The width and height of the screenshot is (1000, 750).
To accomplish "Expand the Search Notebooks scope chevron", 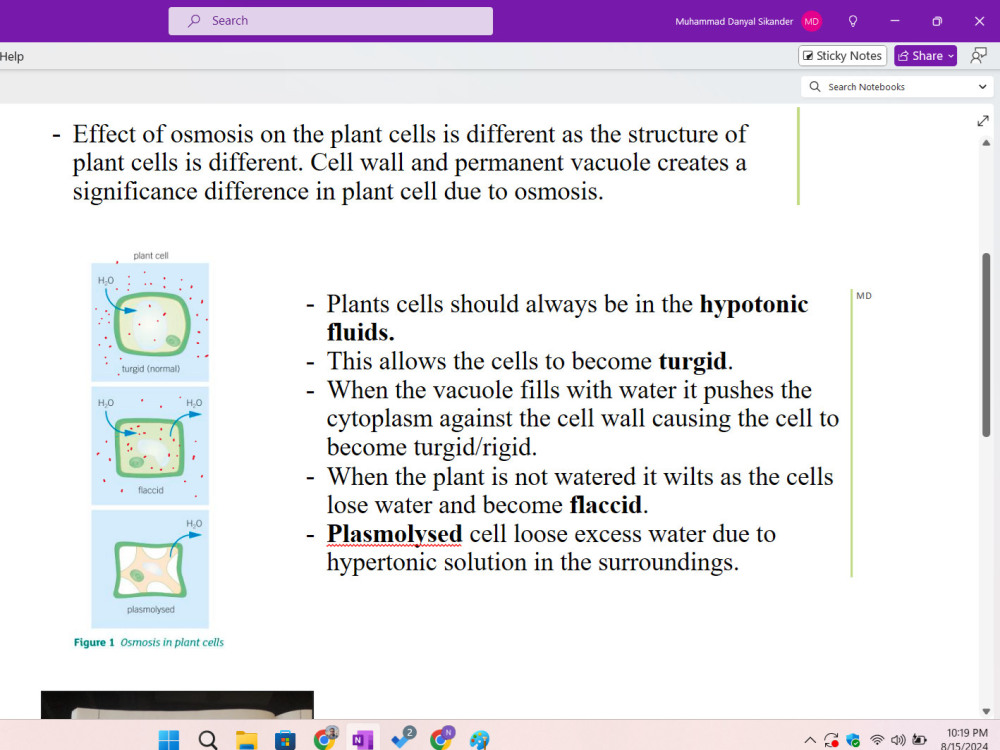I will (982, 87).
